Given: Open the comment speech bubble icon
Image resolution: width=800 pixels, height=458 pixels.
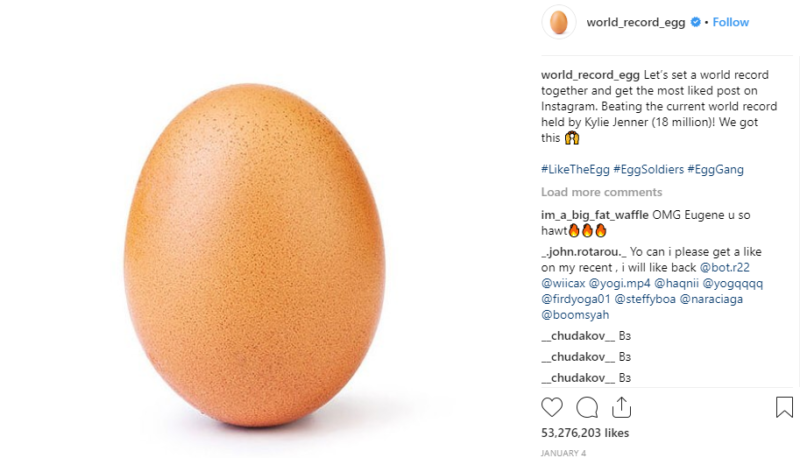Looking at the screenshot, I should (587, 407).
